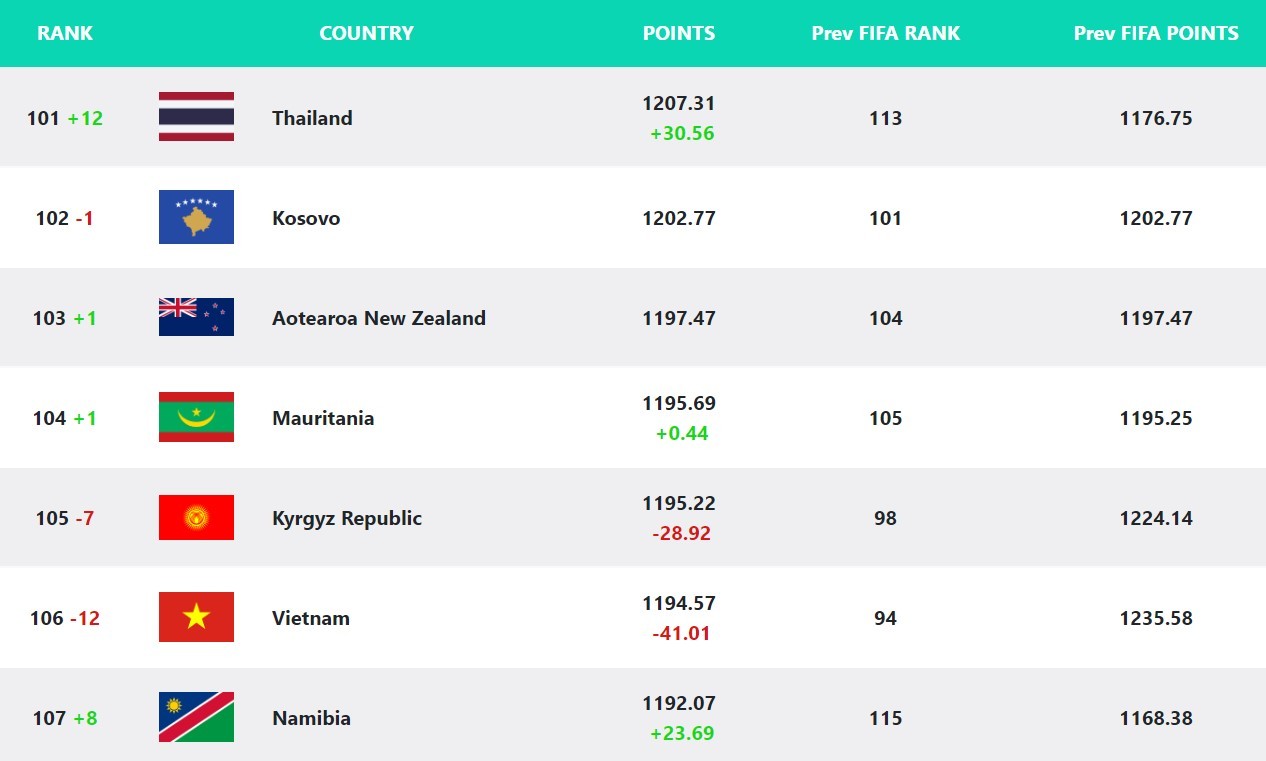The height and width of the screenshot is (761, 1266).
Task: Sort by the RANK column header
Action: [65, 33]
